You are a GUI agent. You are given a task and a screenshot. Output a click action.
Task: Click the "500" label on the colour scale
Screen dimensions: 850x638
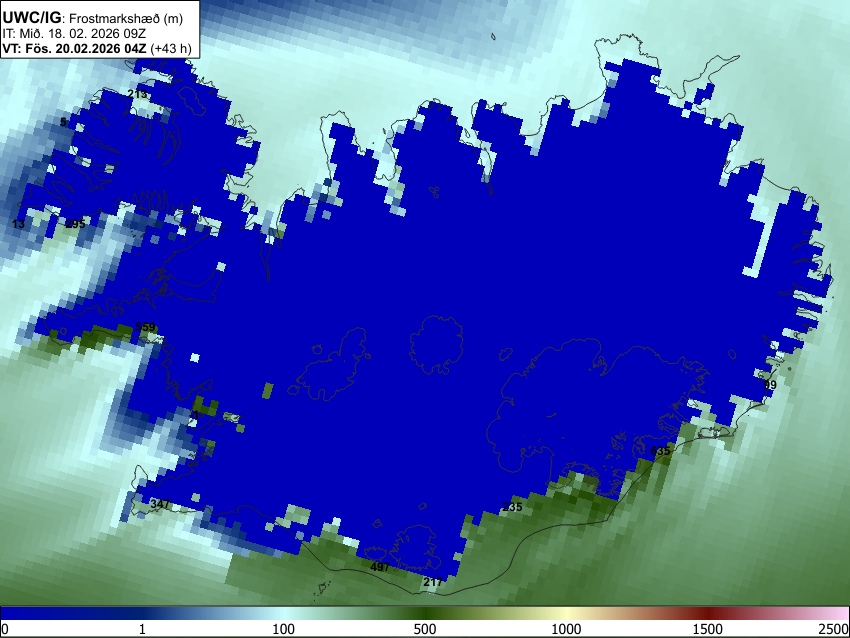tap(425, 629)
